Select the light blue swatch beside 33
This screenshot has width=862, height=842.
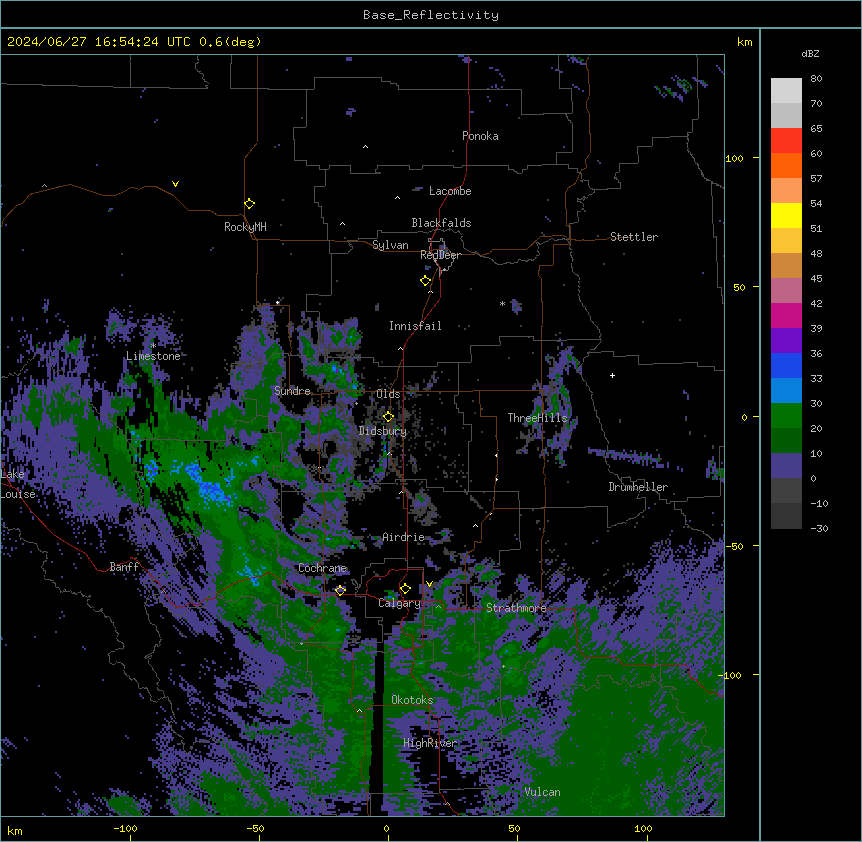click(x=786, y=391)
